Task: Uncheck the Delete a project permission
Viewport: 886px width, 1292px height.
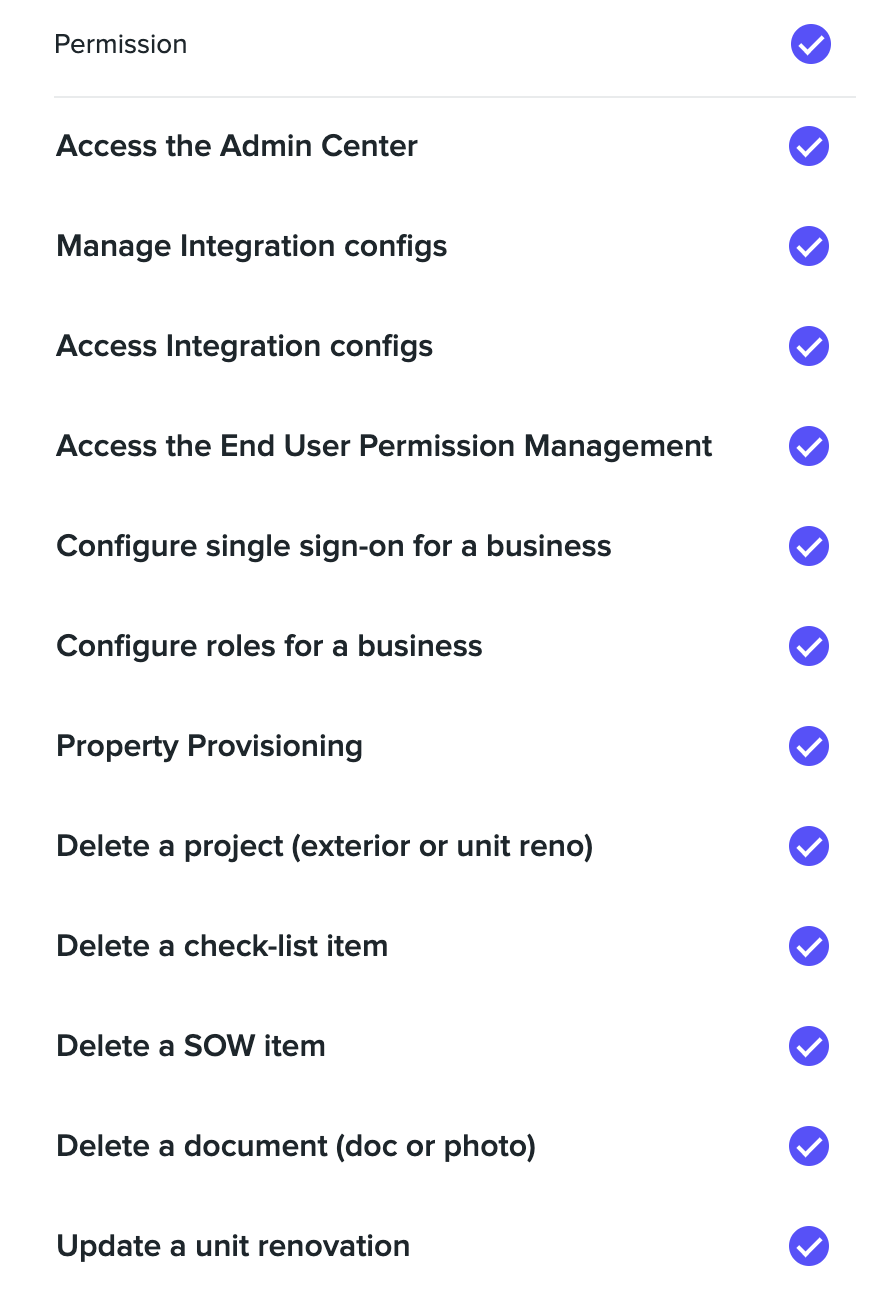Action: (x=809, y=846)
